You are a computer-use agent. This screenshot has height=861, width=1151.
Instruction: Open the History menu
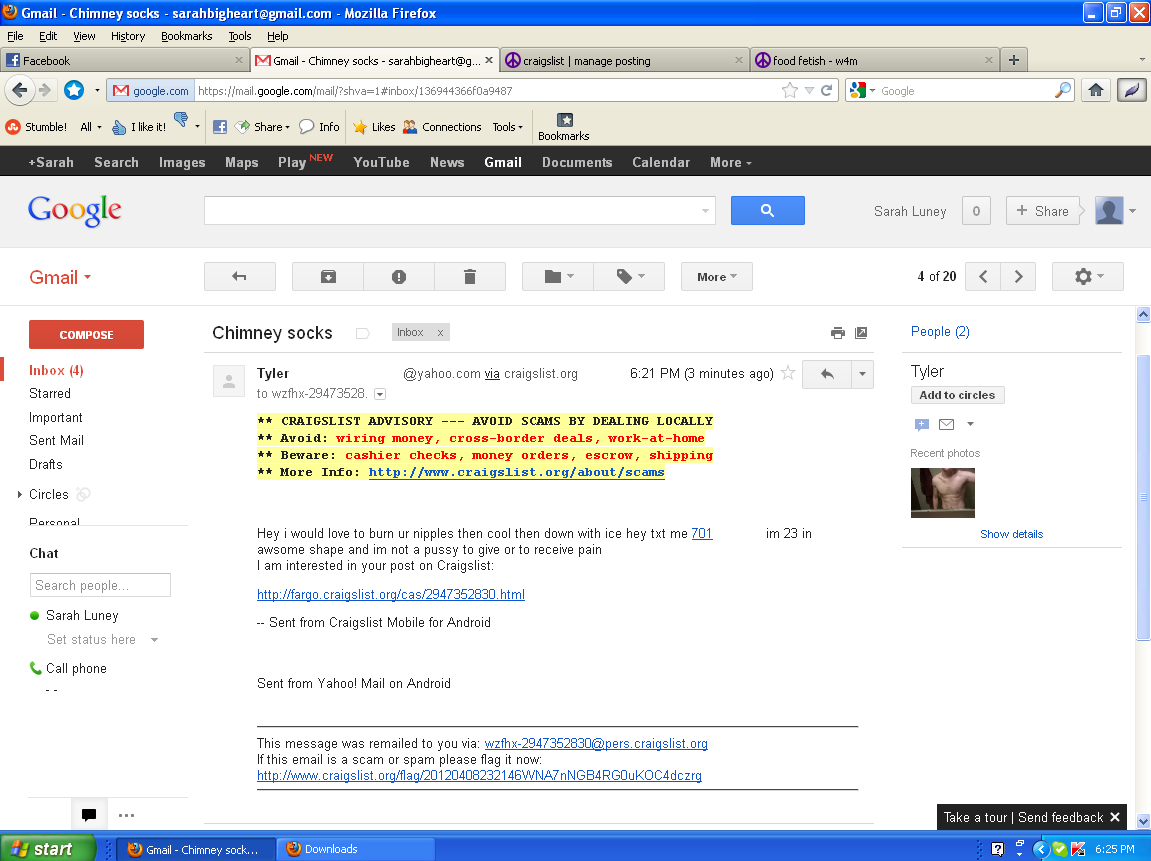128,36
